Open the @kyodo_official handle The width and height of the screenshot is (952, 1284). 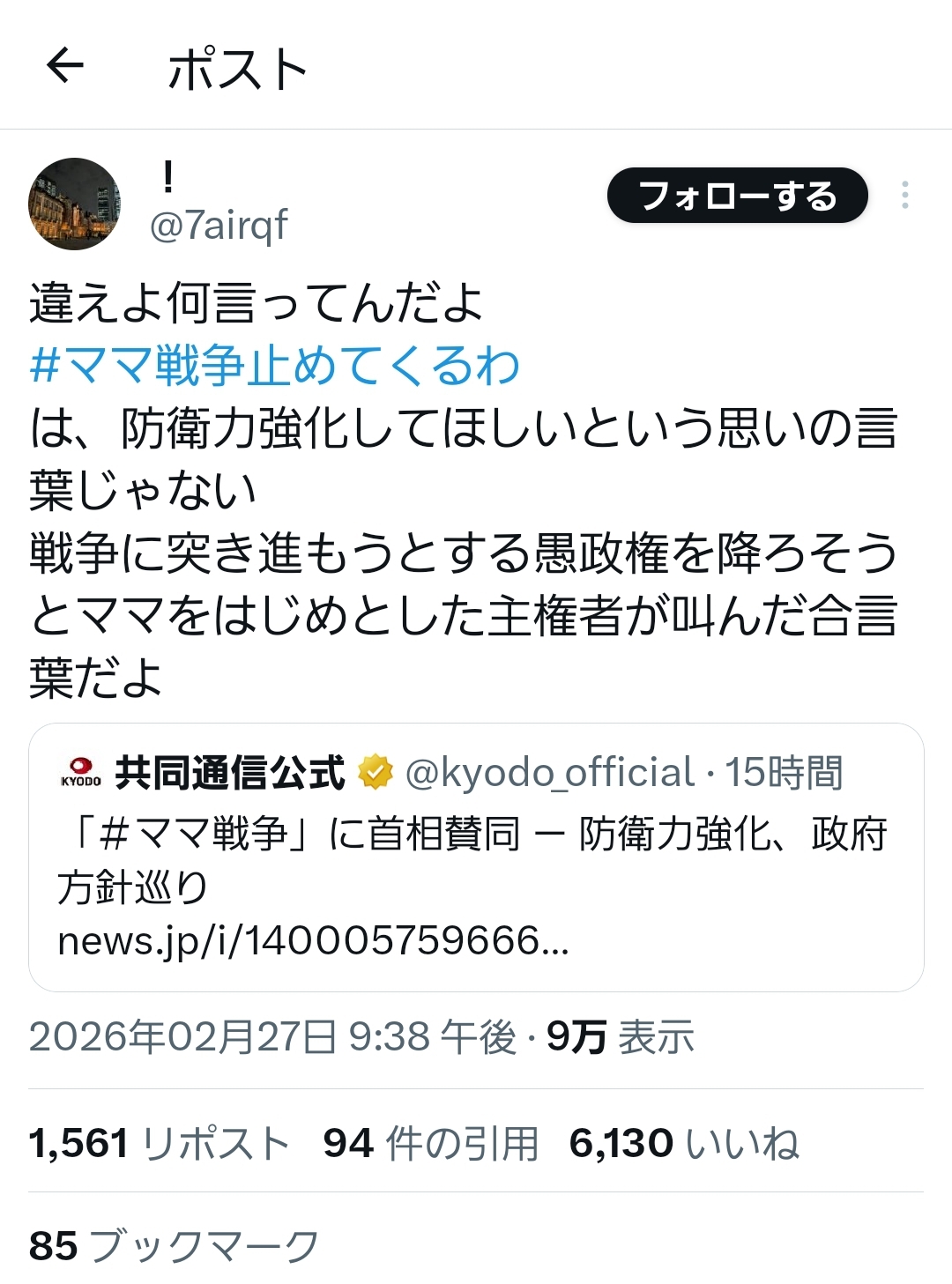[x=550, y=772]
